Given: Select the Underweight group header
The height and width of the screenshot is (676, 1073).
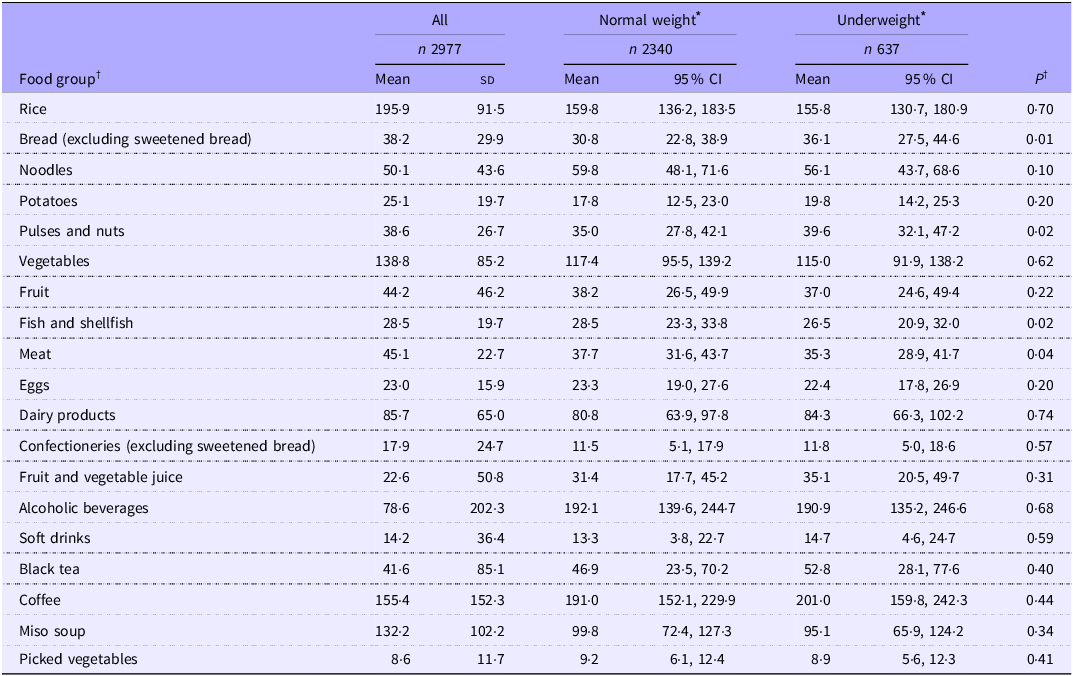Looking at the screenshot, I should [881, 20].
